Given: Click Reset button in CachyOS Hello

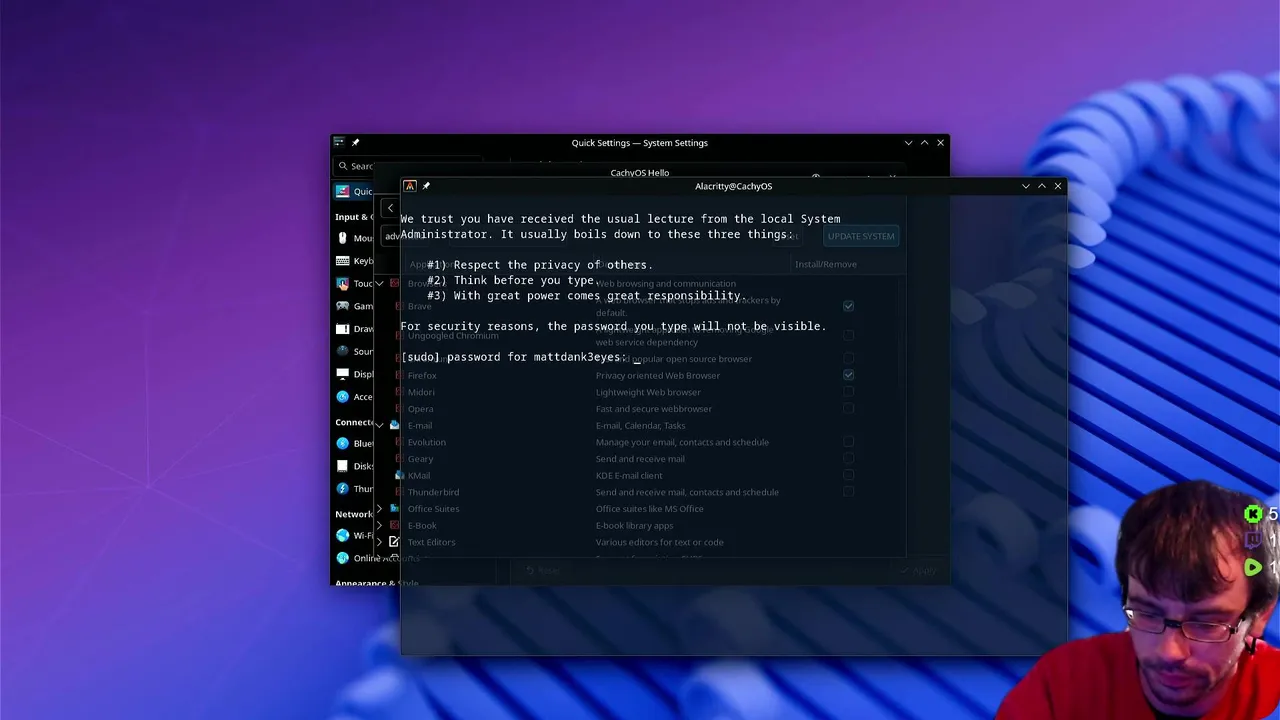Looking at the screenshot, I should [x=543, y=570].
